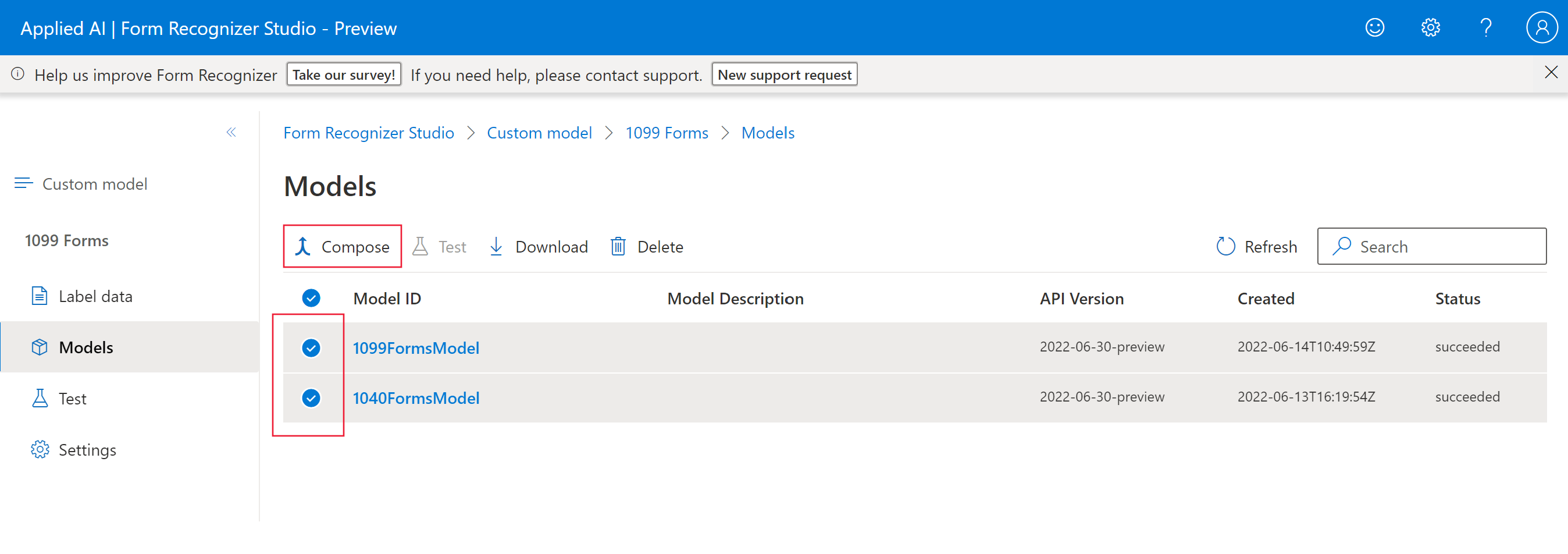1568x554 pixels.
Task: Uncheck the 1040FormsModel row checkbox
Action: pos(311,397)
